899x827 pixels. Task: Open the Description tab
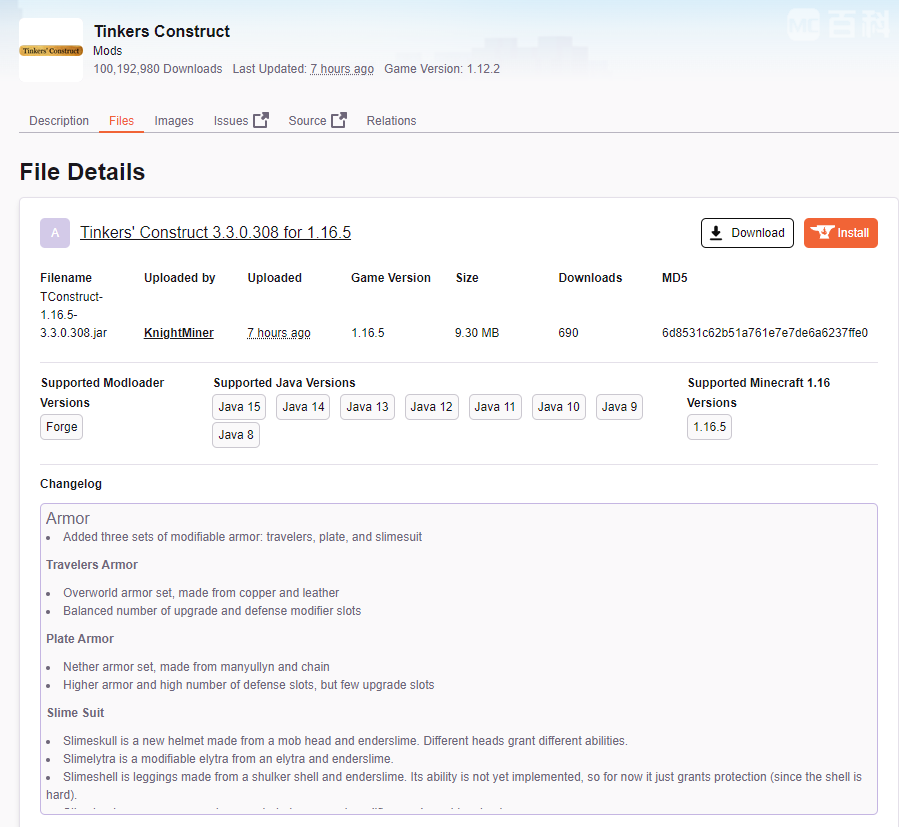pyautogui.click(x=59, y=121)
